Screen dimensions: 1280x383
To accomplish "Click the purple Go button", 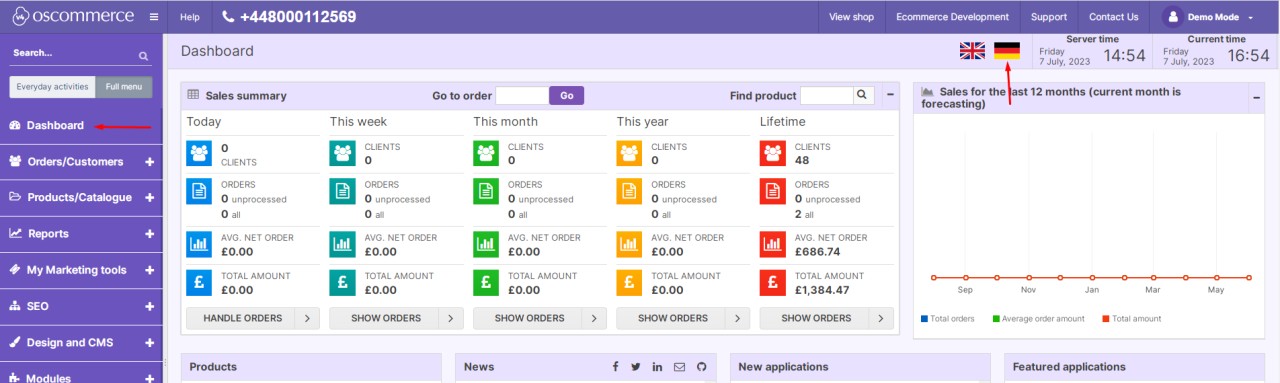I will point(566,96).
